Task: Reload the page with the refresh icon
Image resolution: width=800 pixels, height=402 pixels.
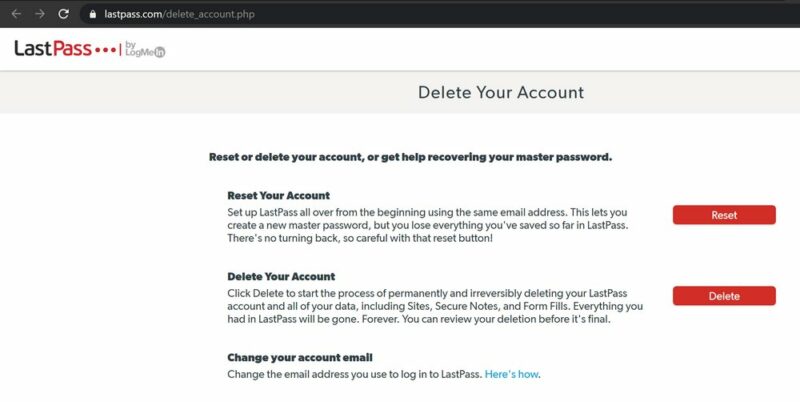Action: click(x=64, y=15)
